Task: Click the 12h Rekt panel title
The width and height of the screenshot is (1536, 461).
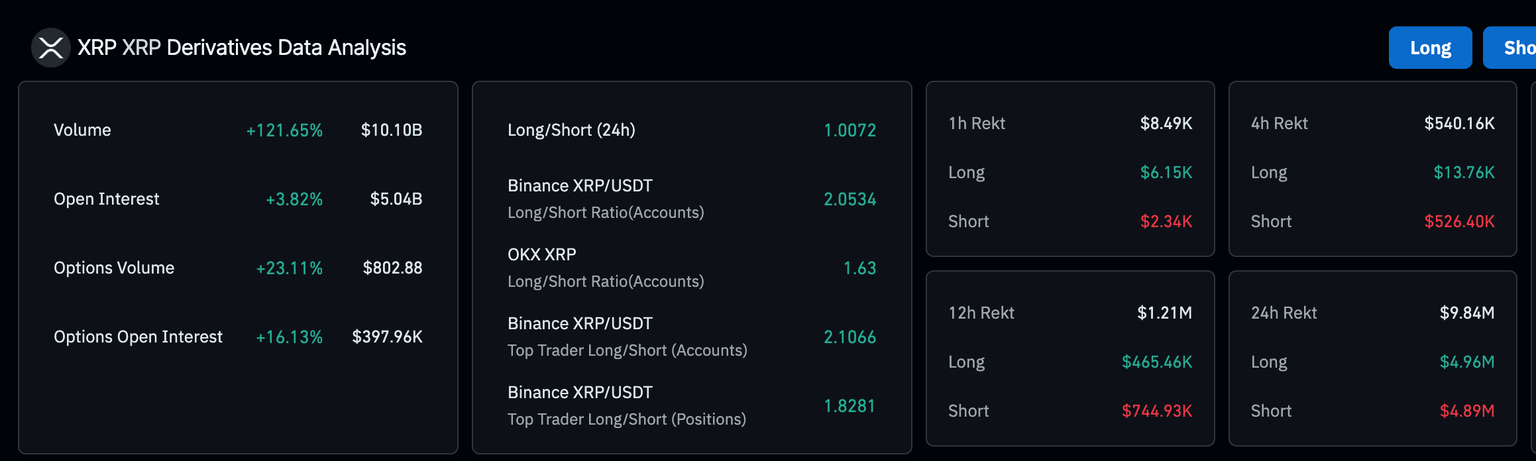Action: click(x=981, y=313)
